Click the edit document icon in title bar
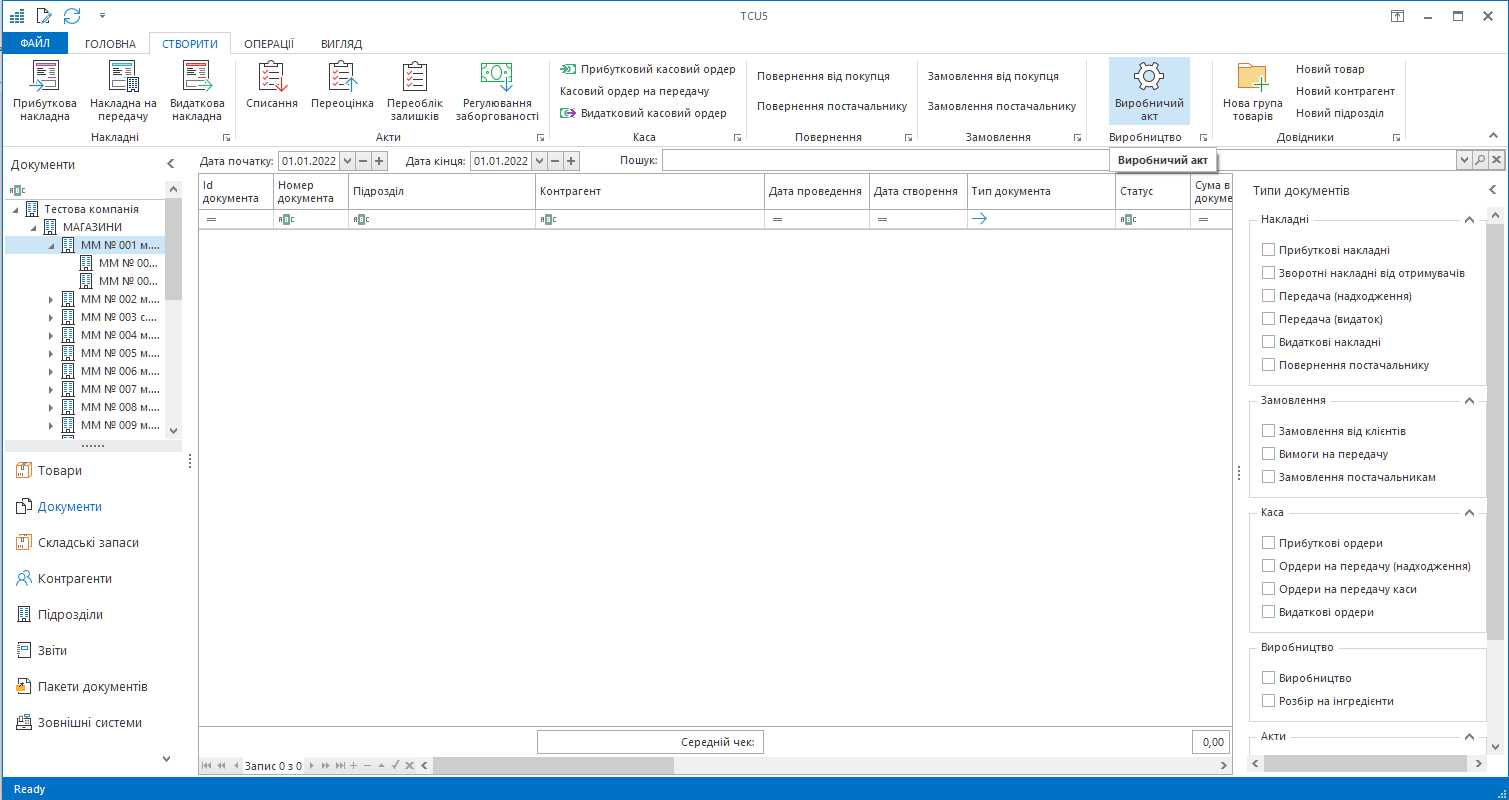 (44, 16)
